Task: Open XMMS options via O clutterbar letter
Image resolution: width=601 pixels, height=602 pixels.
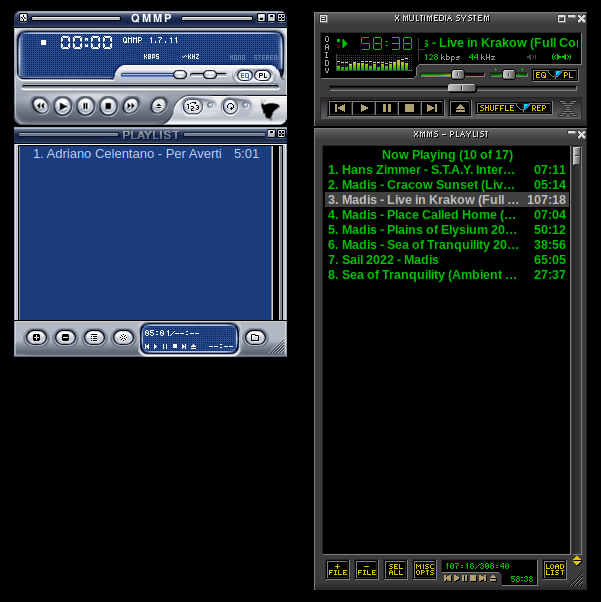Action: pos(327,39)
